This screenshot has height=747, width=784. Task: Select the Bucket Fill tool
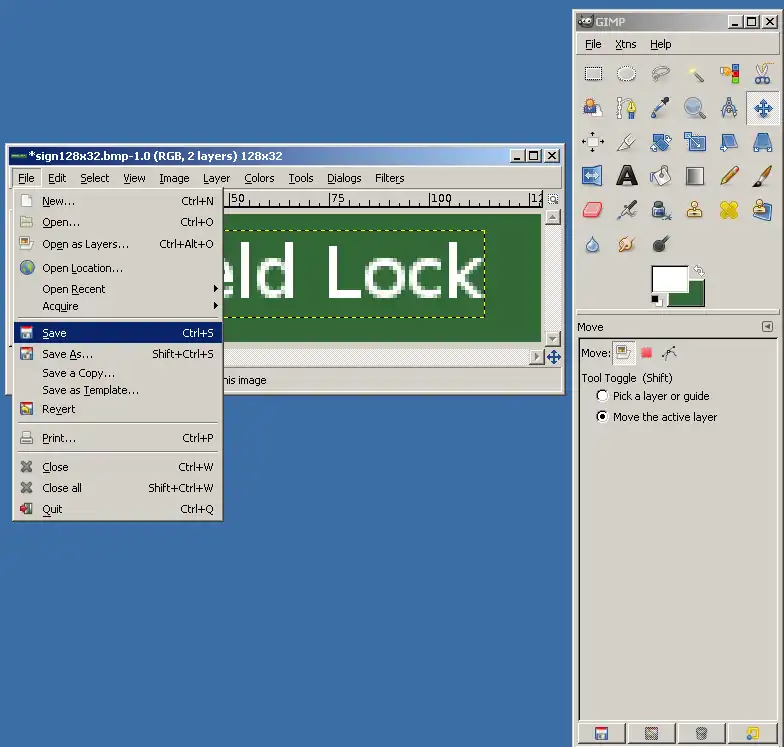(660, 176)
